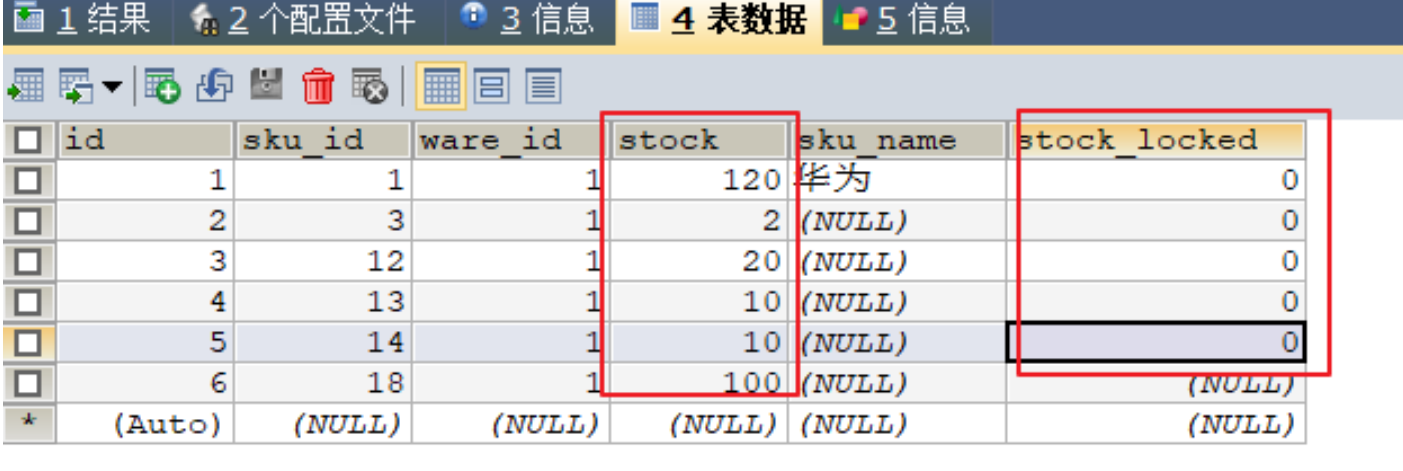This screenshot has height=471, width=1403.
Task: Open the dropdown arrow beside the copy icon
Action: click(x=111, y=88)
